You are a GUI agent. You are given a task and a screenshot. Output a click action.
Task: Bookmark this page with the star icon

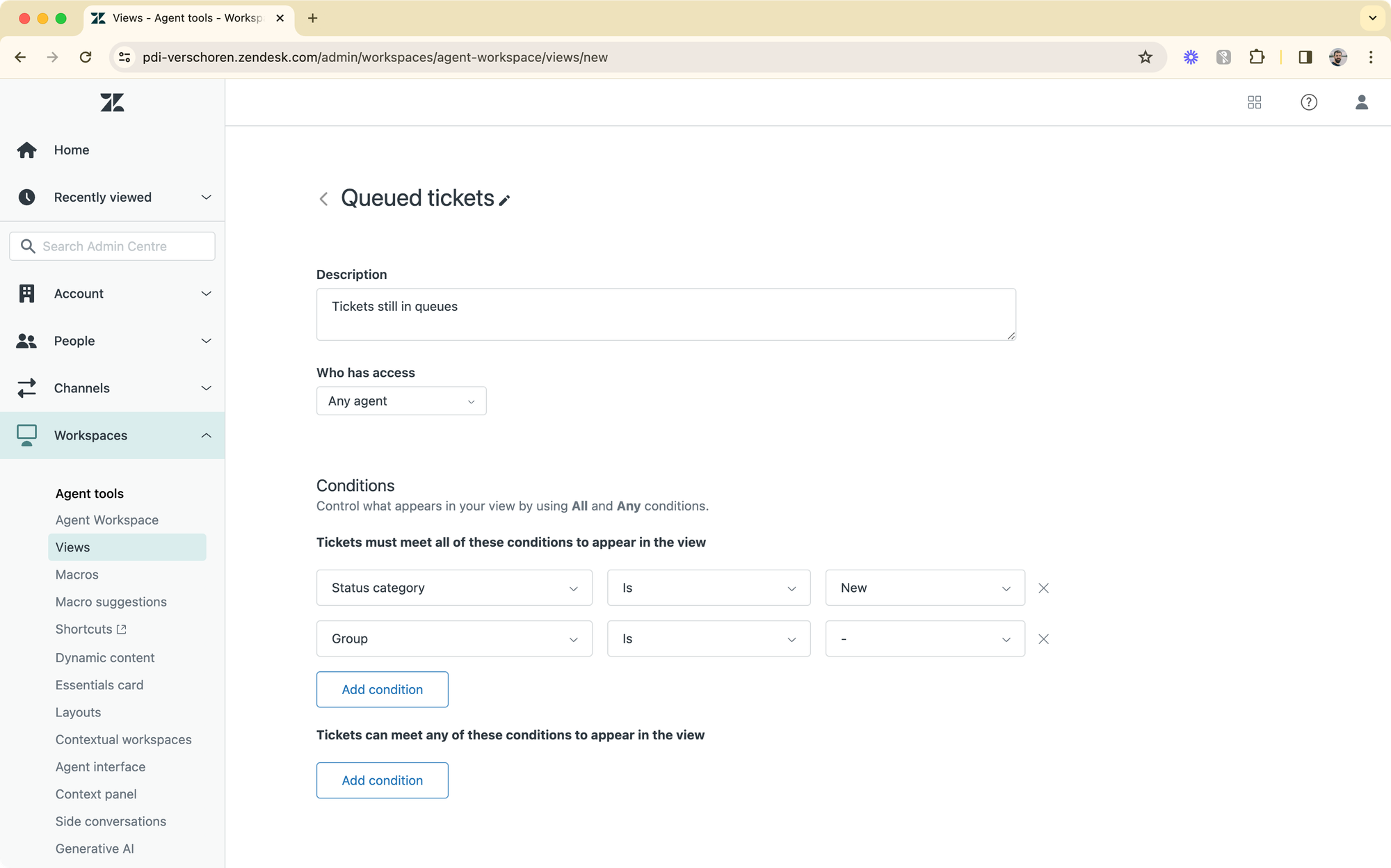(1145, 57)
